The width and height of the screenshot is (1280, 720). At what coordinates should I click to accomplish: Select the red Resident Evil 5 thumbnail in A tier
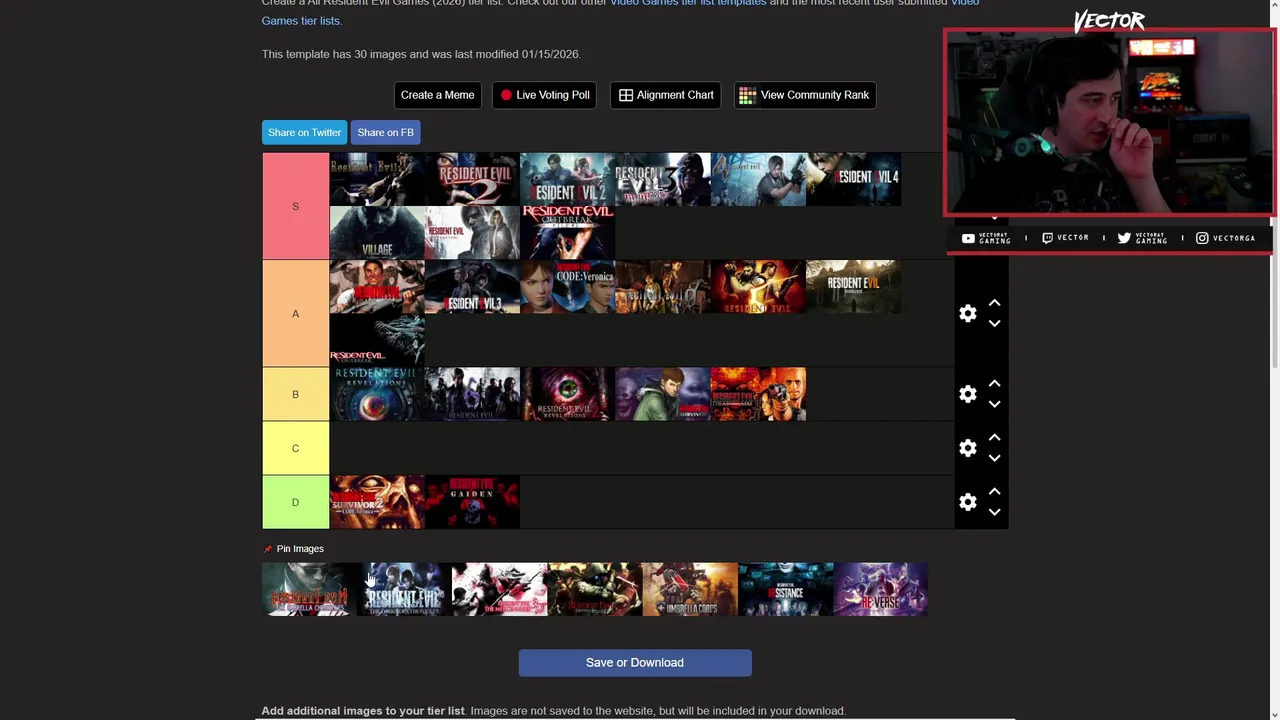point(758,287)
